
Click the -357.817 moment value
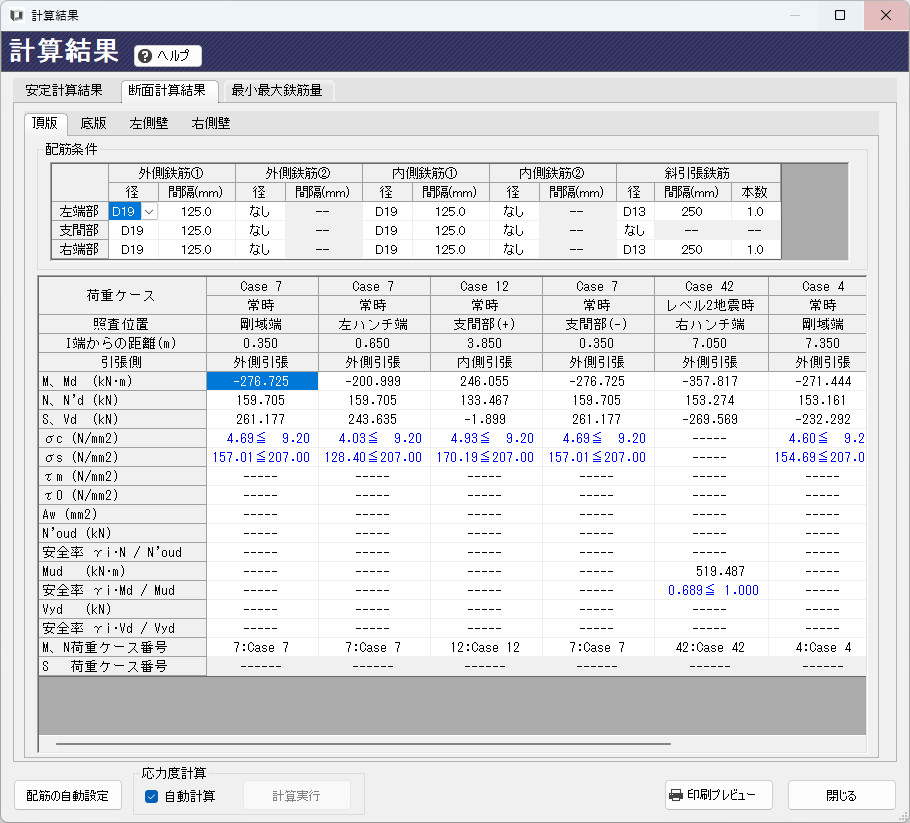tap(710, 381)
